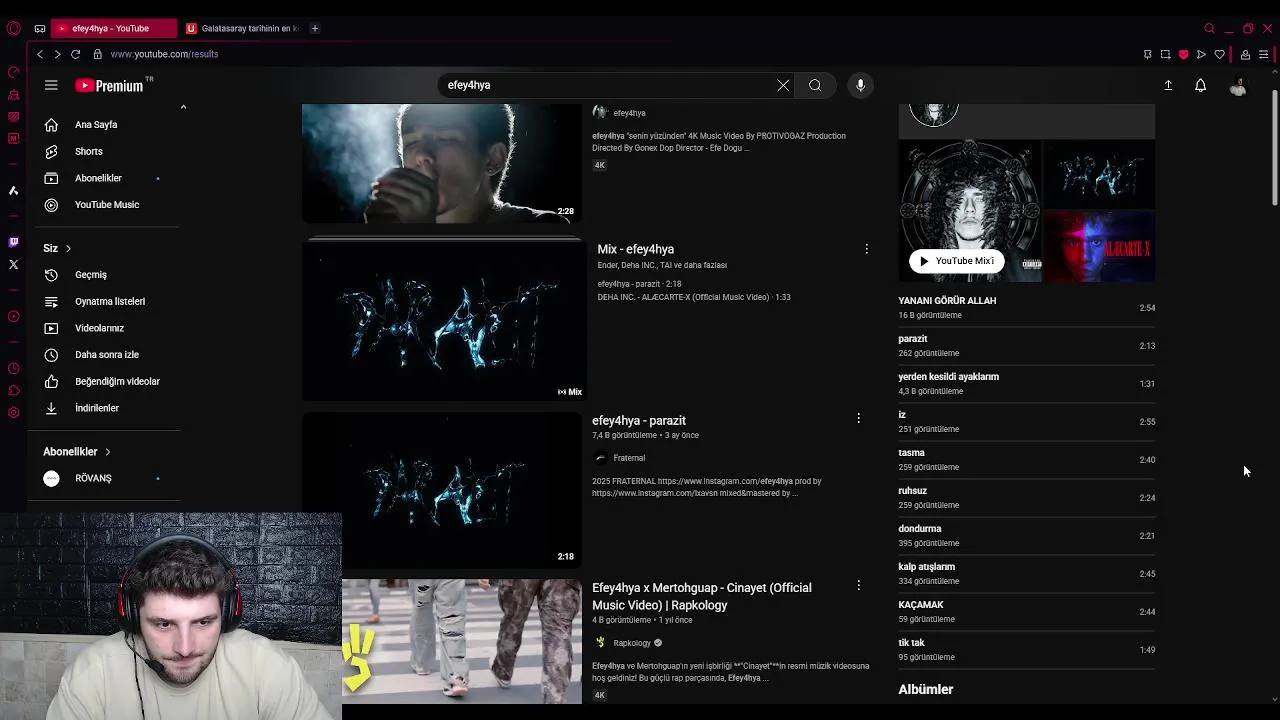1280x720 pixels.
Task: Open Rapkology channel link
Action: [x=632, y=643]
